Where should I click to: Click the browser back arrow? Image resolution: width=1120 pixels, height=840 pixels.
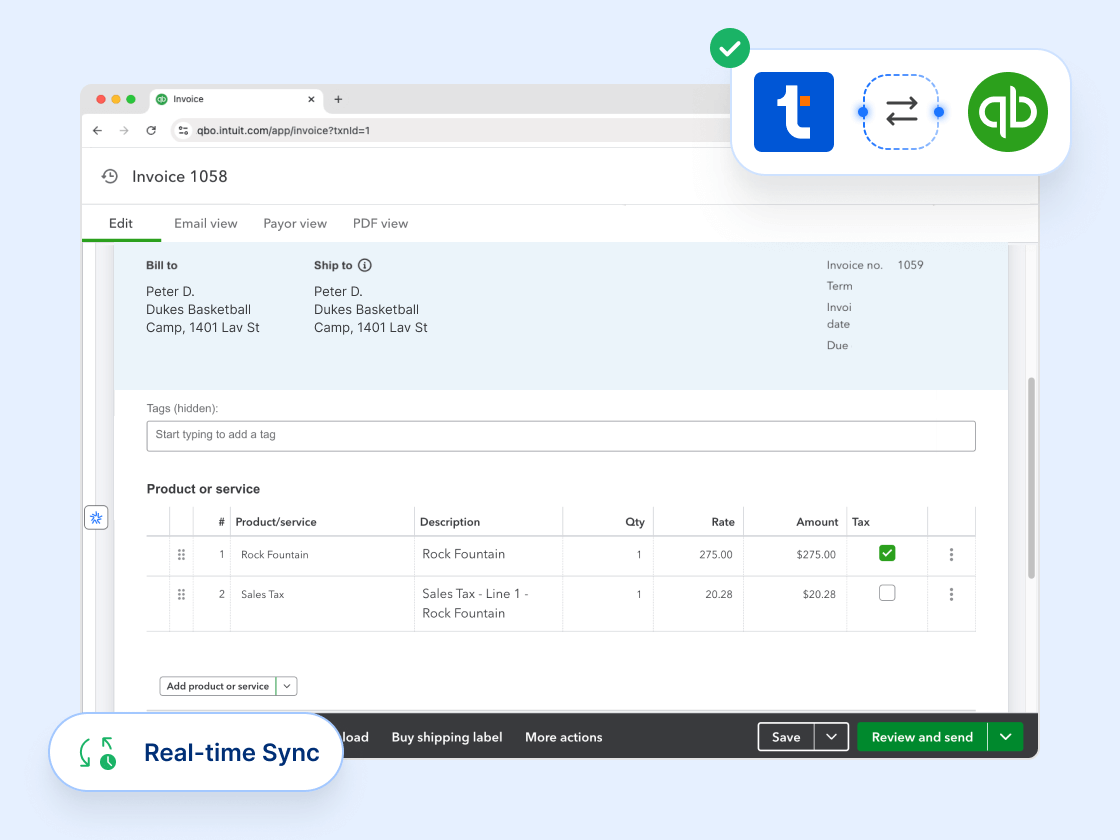click(x=96, y=130)
